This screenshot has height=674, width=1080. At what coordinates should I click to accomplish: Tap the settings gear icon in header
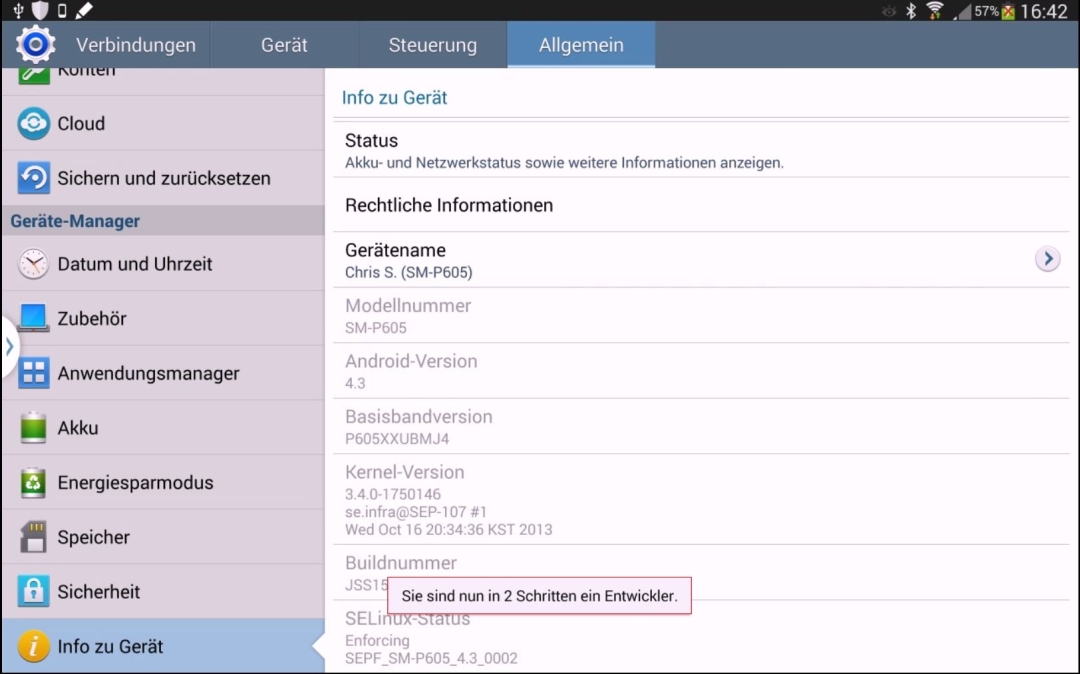[35, 45]
